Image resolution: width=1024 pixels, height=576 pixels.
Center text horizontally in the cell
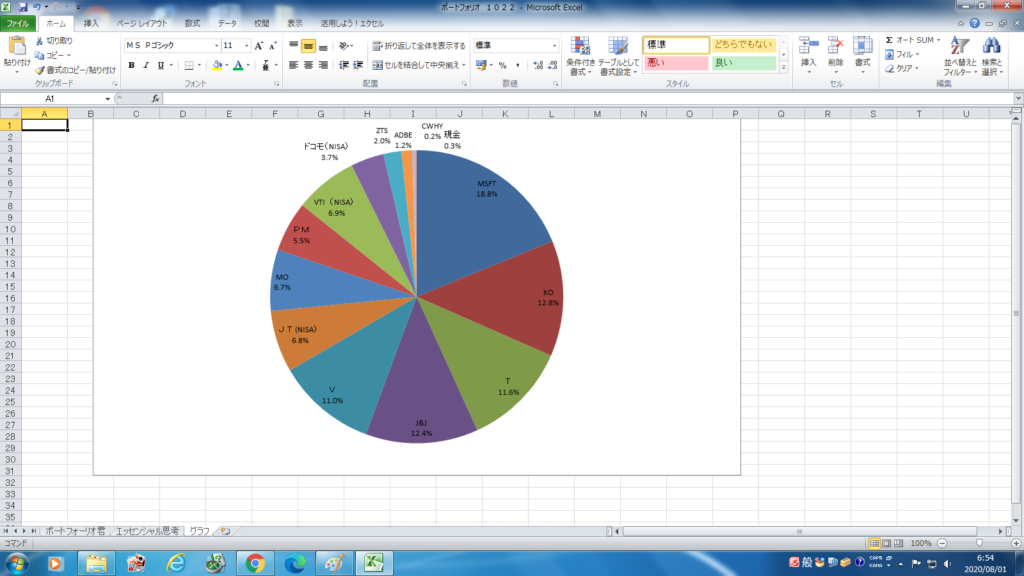point(308,65)
